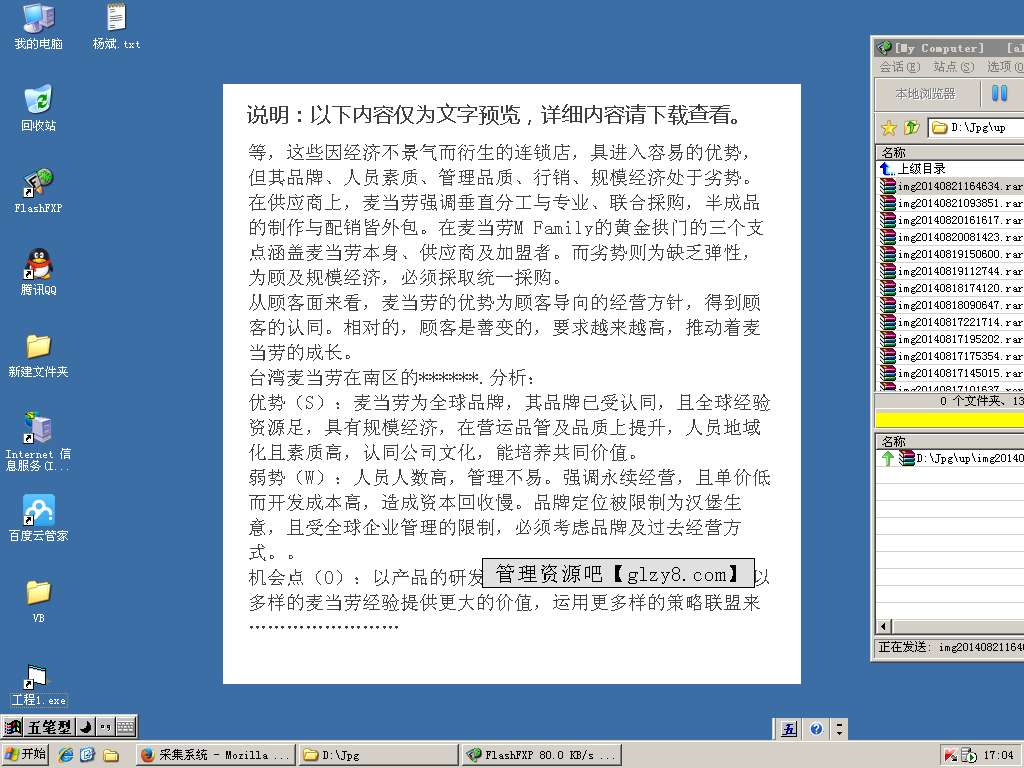This screenshot has height=768, width=1024.
Task: Click the 正在发送 status bar text
Action: 950,647
